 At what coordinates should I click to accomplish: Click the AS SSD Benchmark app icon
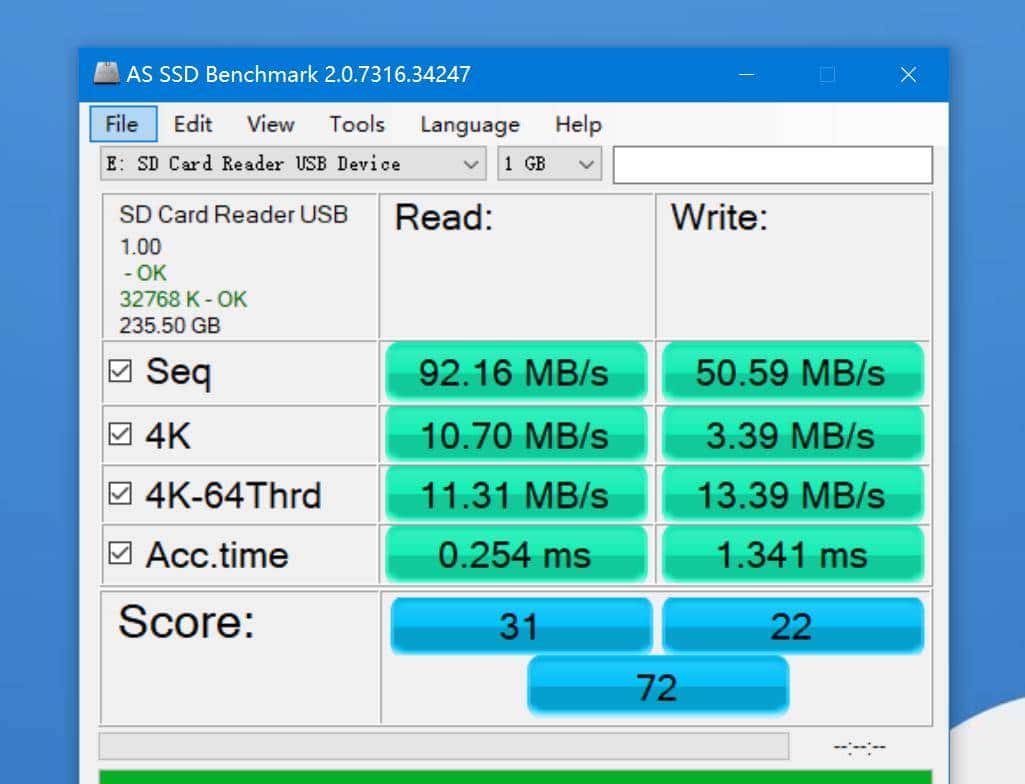[x=106, y=74]
